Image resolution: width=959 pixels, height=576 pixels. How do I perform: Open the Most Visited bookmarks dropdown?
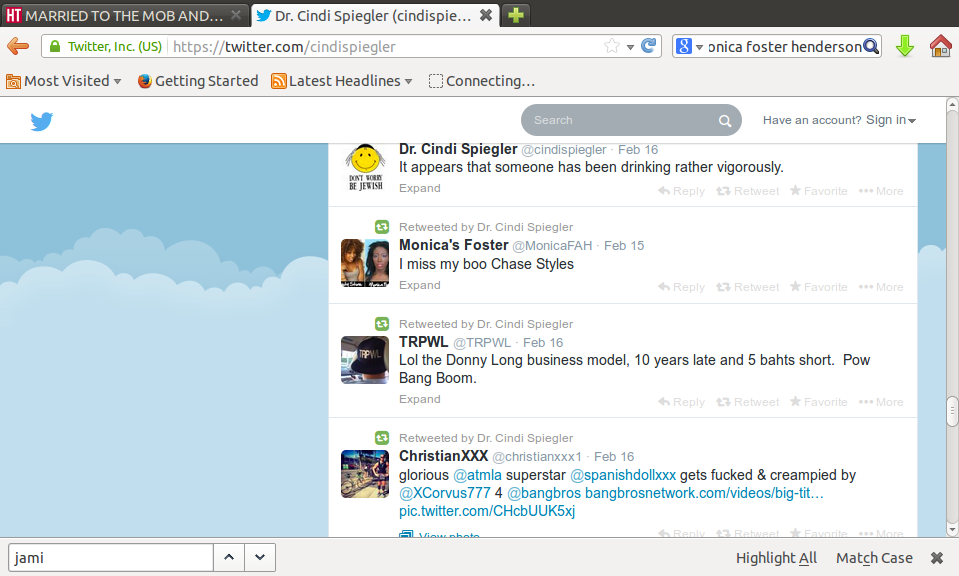(64, 81)
